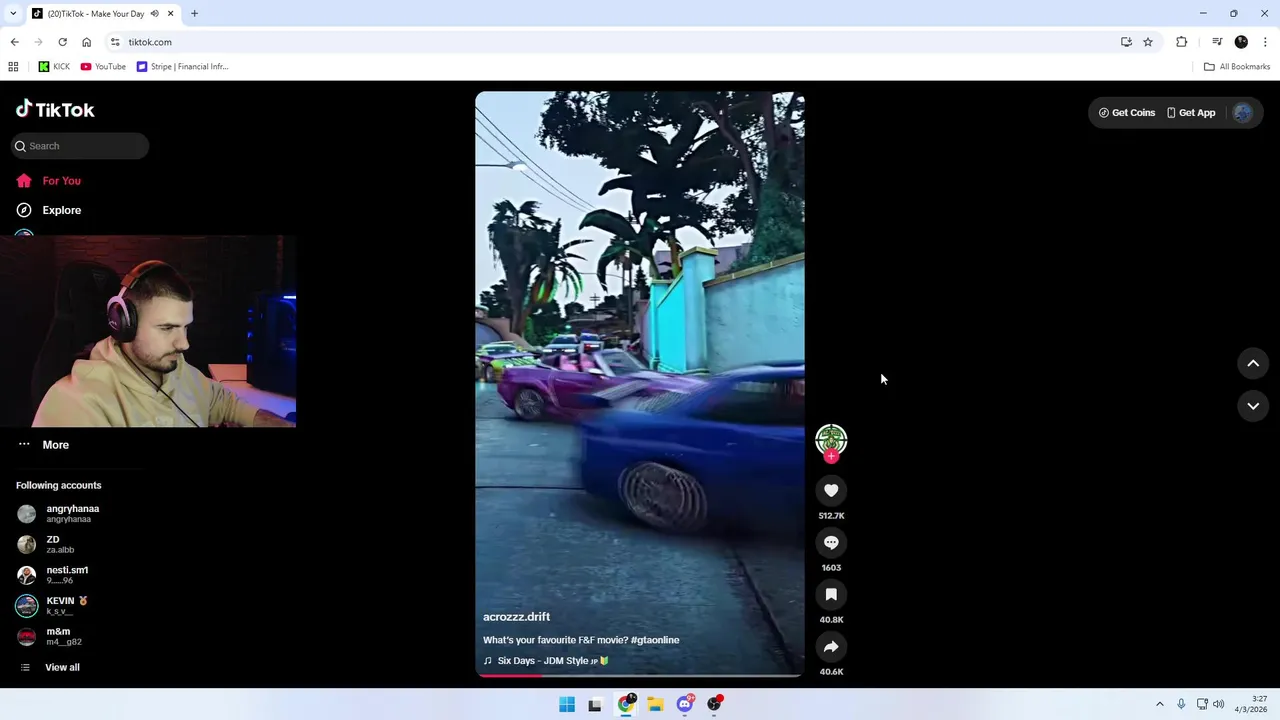Click the microphone icon in system tray
This screenshot has width=1280, height=720.
tap(1181, 704)
